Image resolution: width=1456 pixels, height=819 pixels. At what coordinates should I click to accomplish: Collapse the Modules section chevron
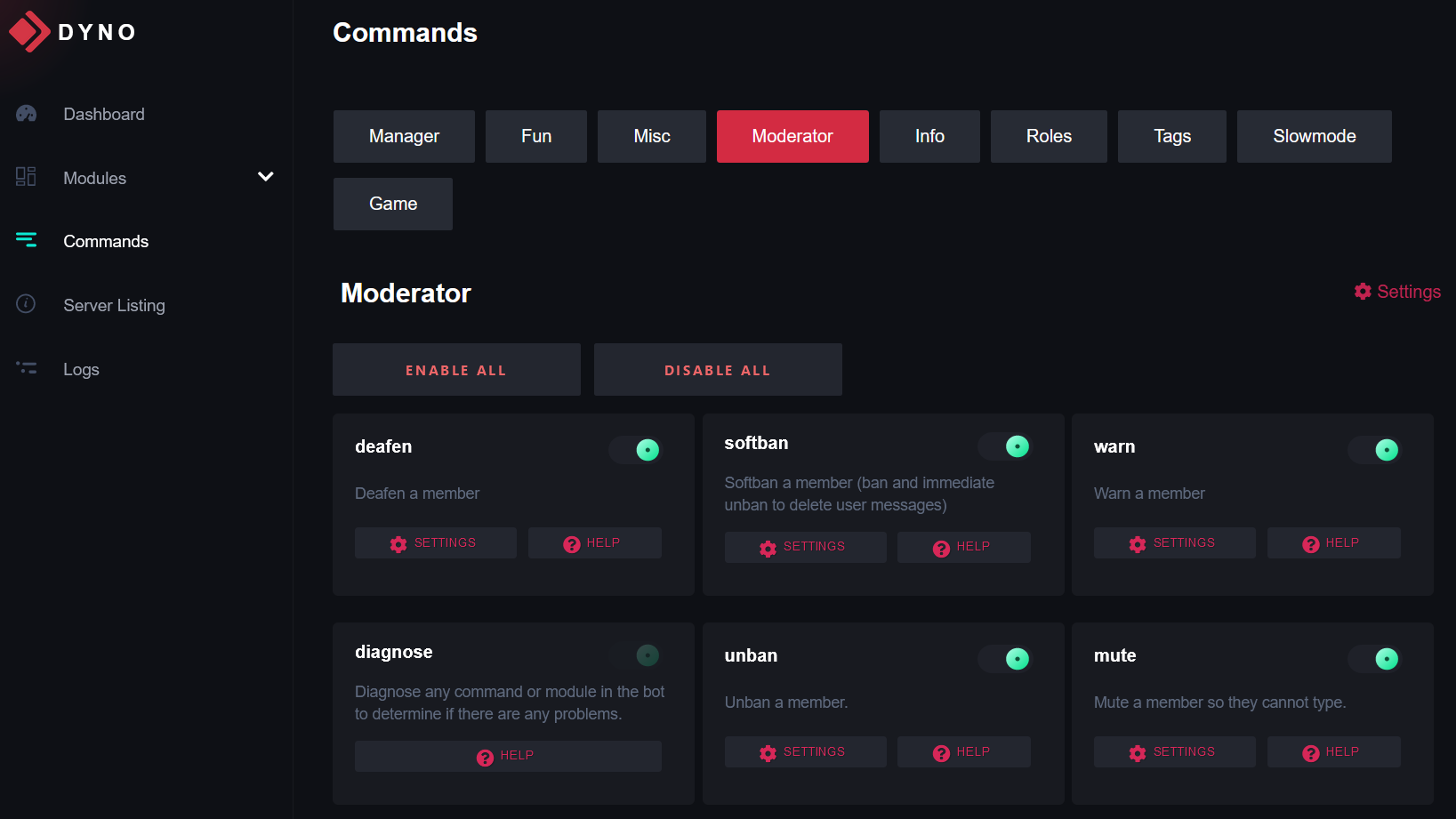265,177
